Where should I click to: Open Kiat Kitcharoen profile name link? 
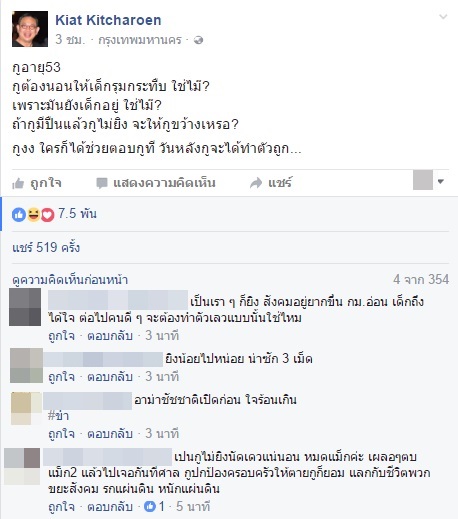point(108,20)
